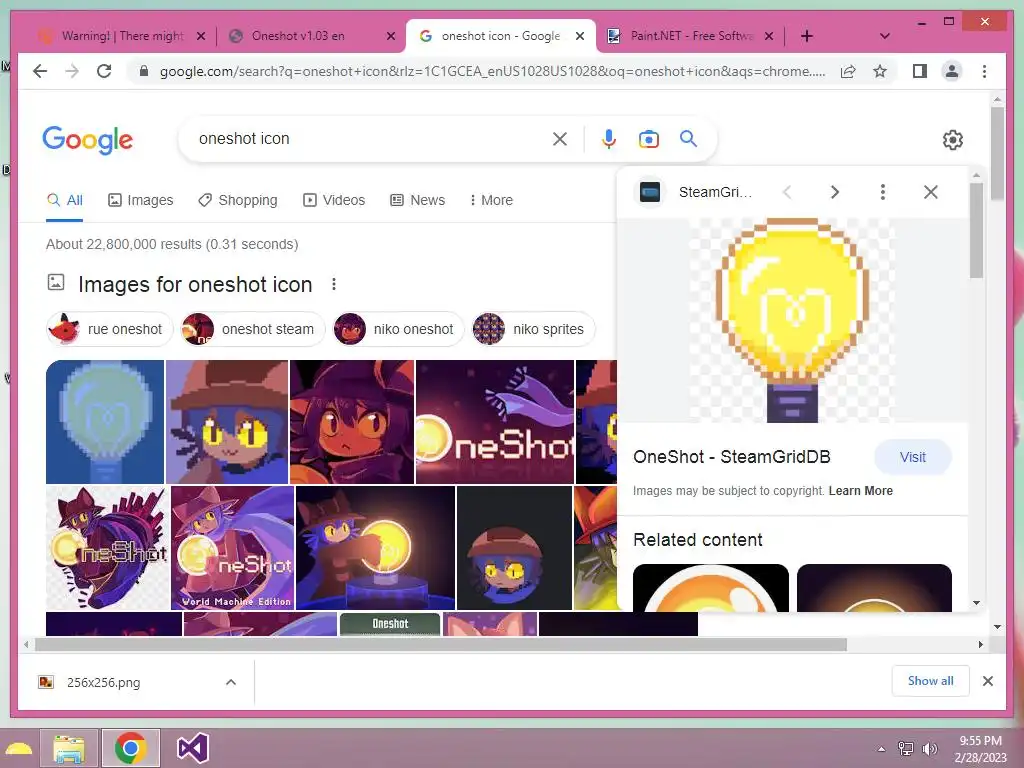The image size is (1024, 768).
Task: Search by image with camera icon
Action: point(648,139)
